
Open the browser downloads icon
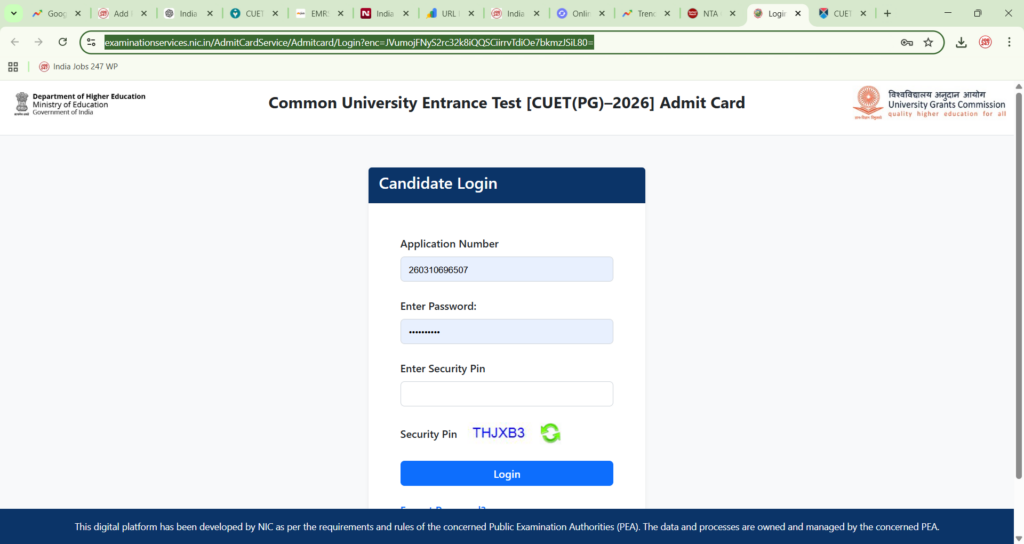click(961, 42)
